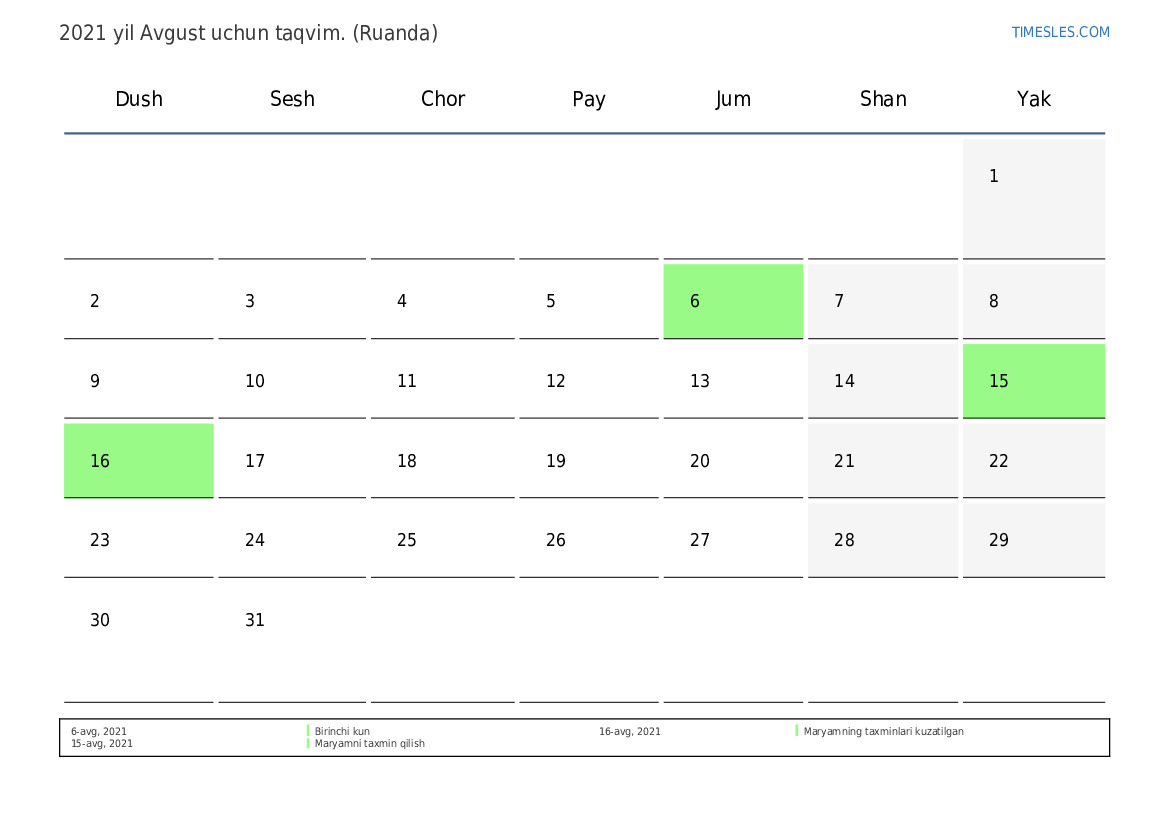Click the 'Maryamni taxmin qilish' holiday label
The width and height of the screenshot is (1169, 827).
pos(370,743)
